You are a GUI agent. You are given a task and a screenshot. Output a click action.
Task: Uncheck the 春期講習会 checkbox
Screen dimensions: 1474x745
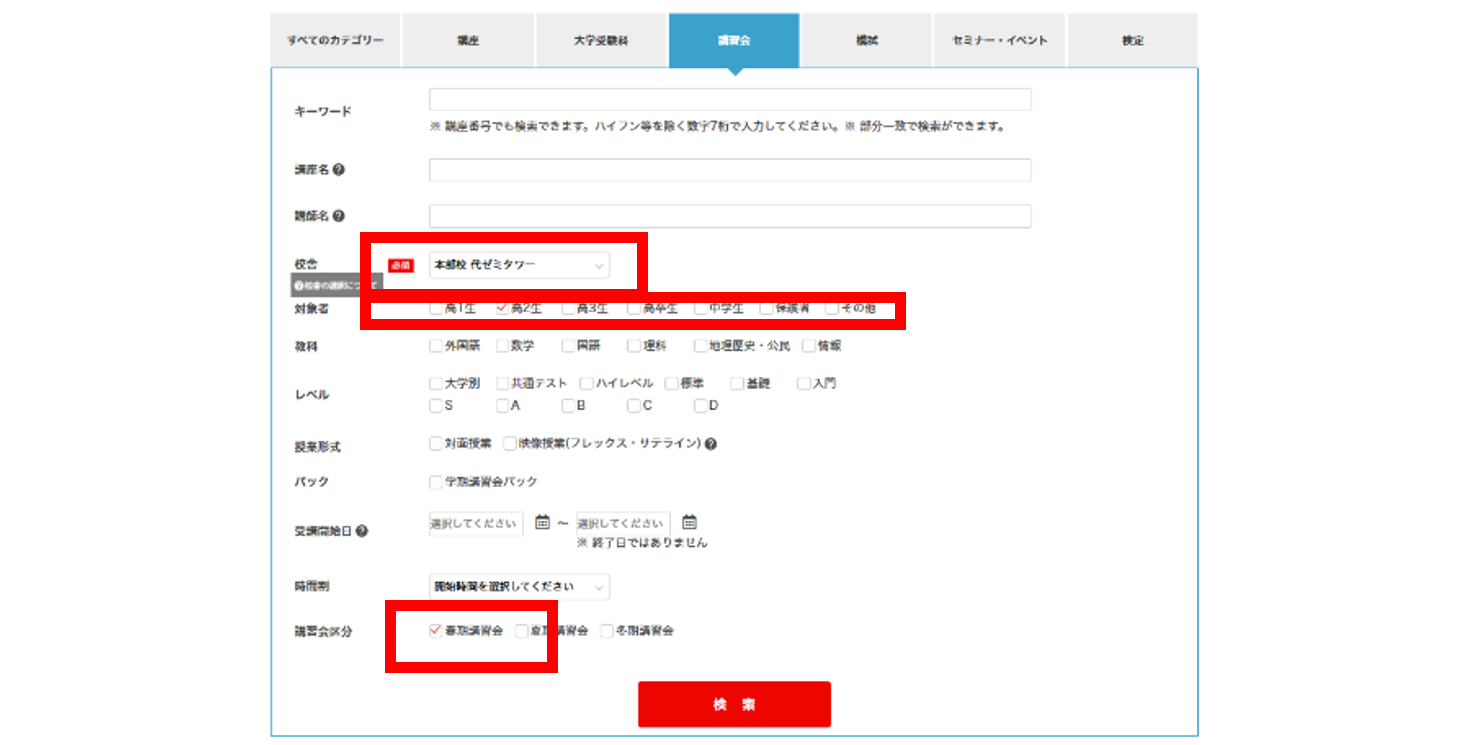435,631
